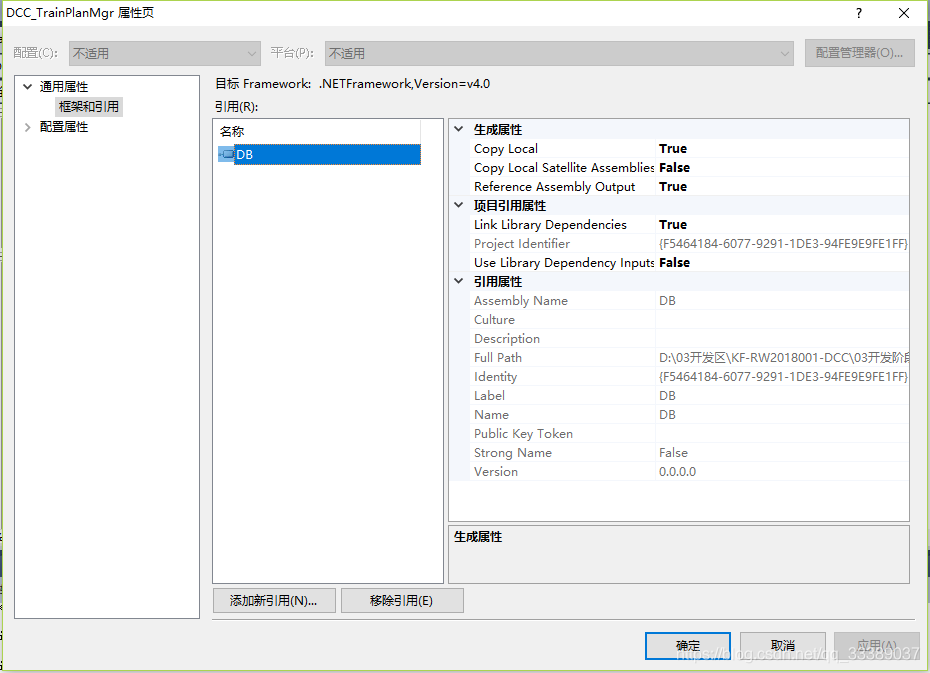
Task: Select 框架和引用 tree item
Action: tap(89, 107)
